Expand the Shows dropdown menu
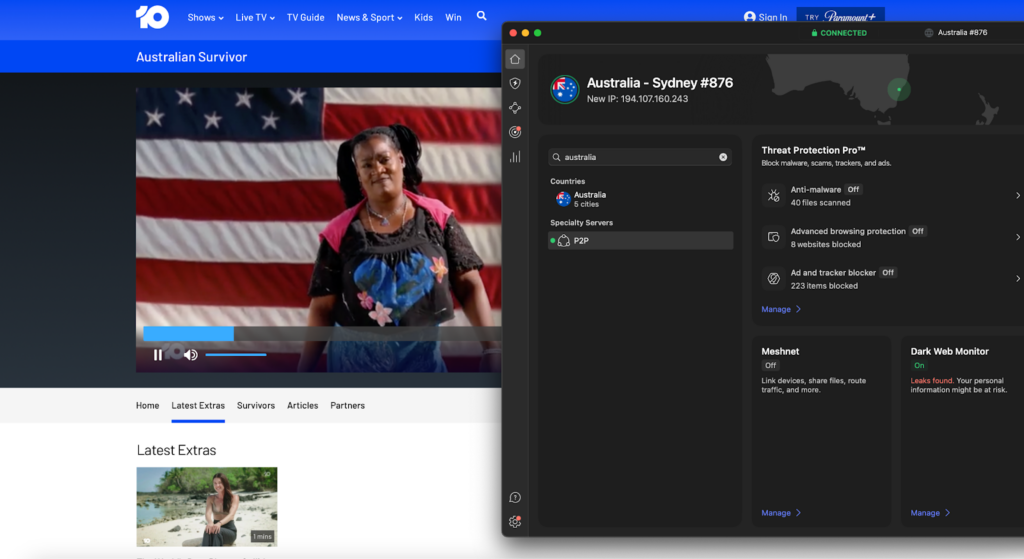 click(205, 18)
